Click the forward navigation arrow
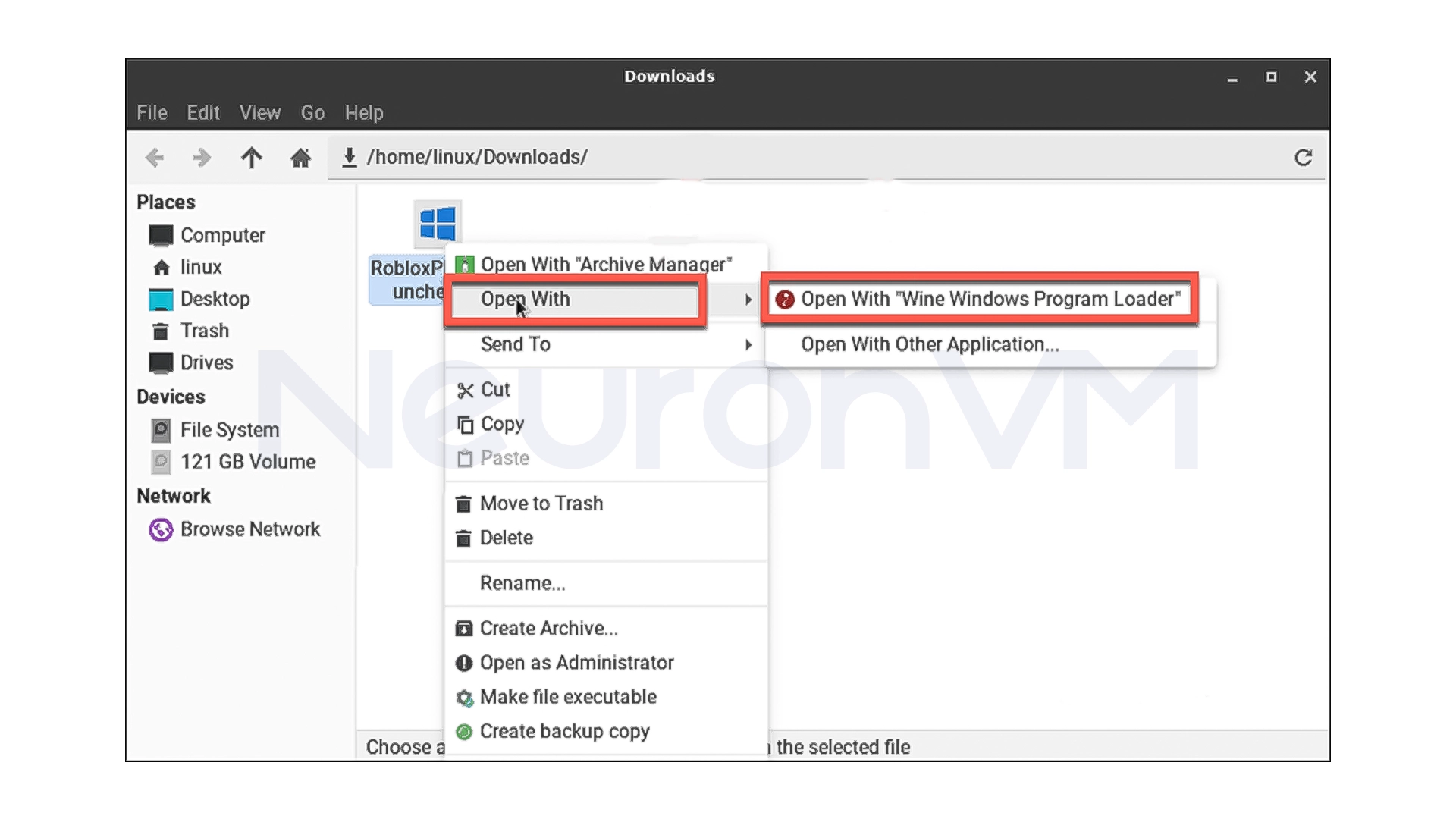The height and width of the screenshot is (819, 1456). point(202,158)
